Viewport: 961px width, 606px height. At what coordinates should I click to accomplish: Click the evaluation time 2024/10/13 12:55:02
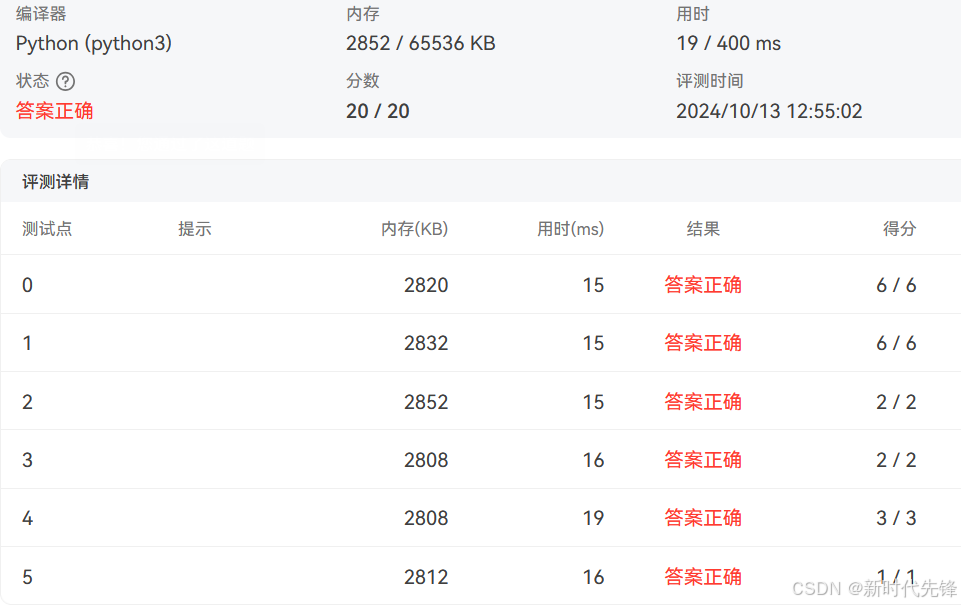[x=769, y=111]
